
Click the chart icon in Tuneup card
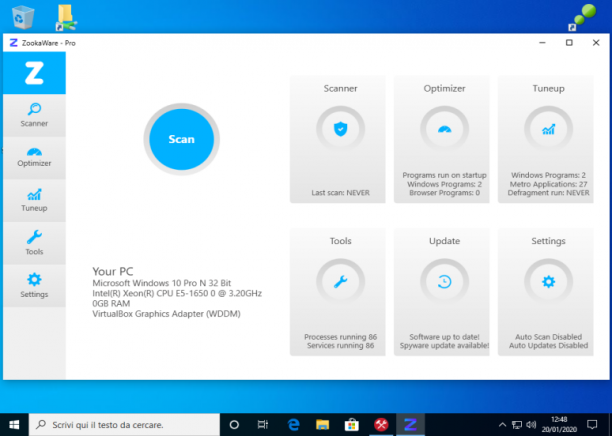tap(548, 129)
